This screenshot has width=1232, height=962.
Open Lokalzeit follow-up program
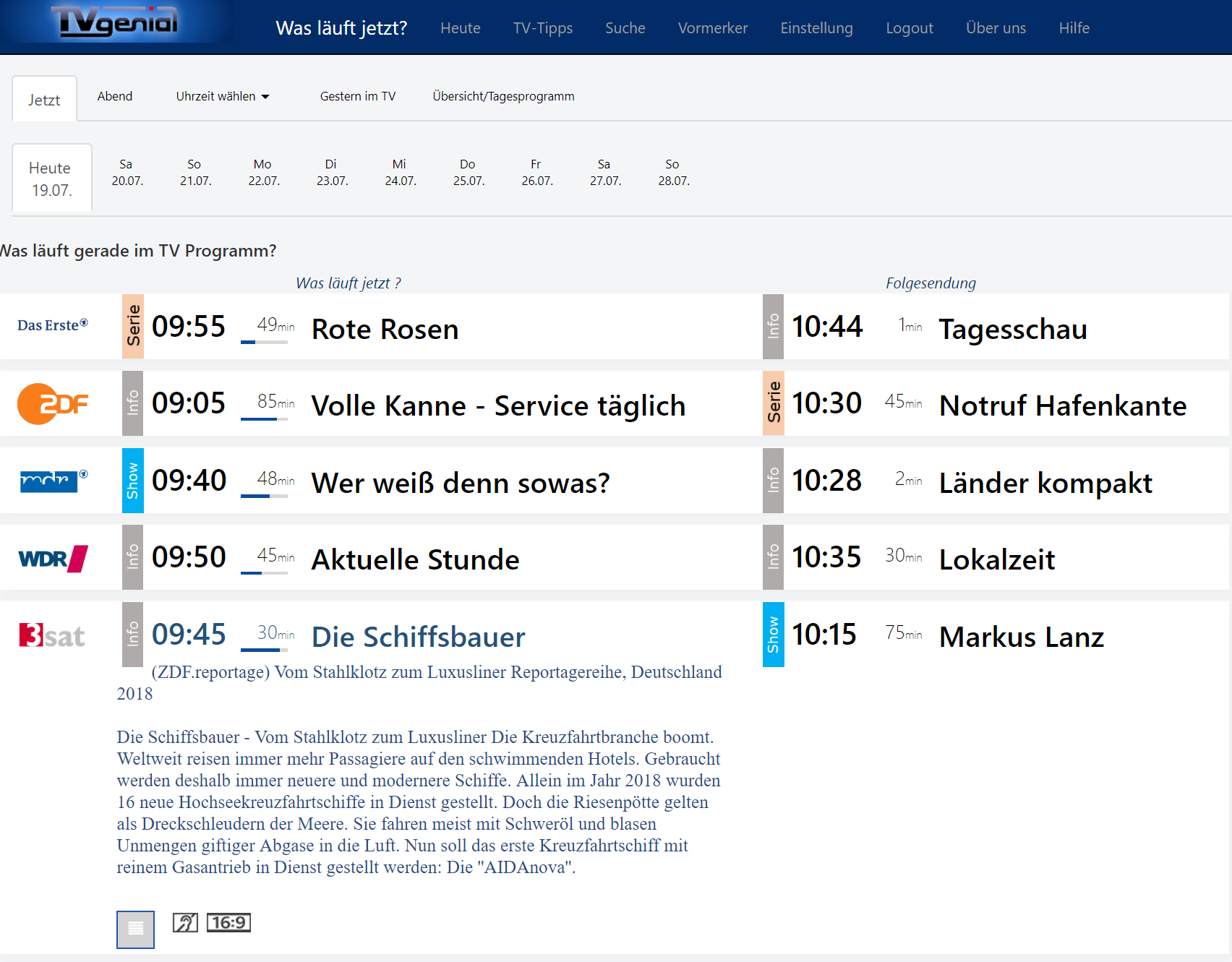point(997,559)
